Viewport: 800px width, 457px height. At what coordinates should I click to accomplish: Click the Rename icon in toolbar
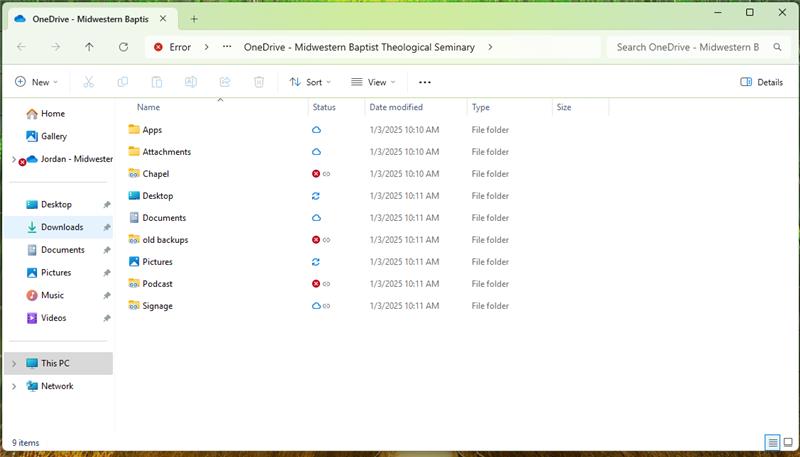click(x=191, y=82)
